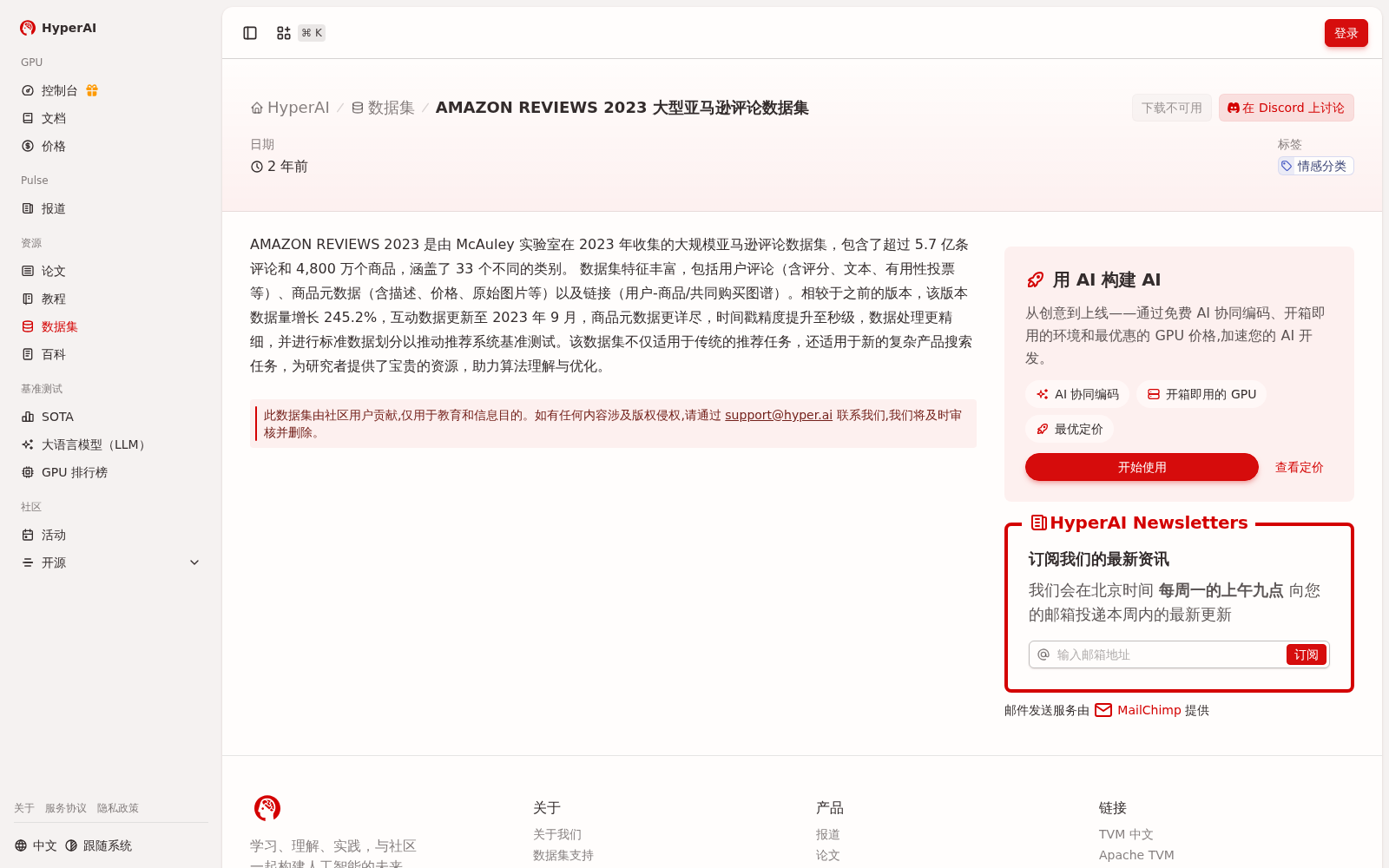The image size is (1389, 868).
Task: Click the red 登录 button
Action: tap(1346, 33)
